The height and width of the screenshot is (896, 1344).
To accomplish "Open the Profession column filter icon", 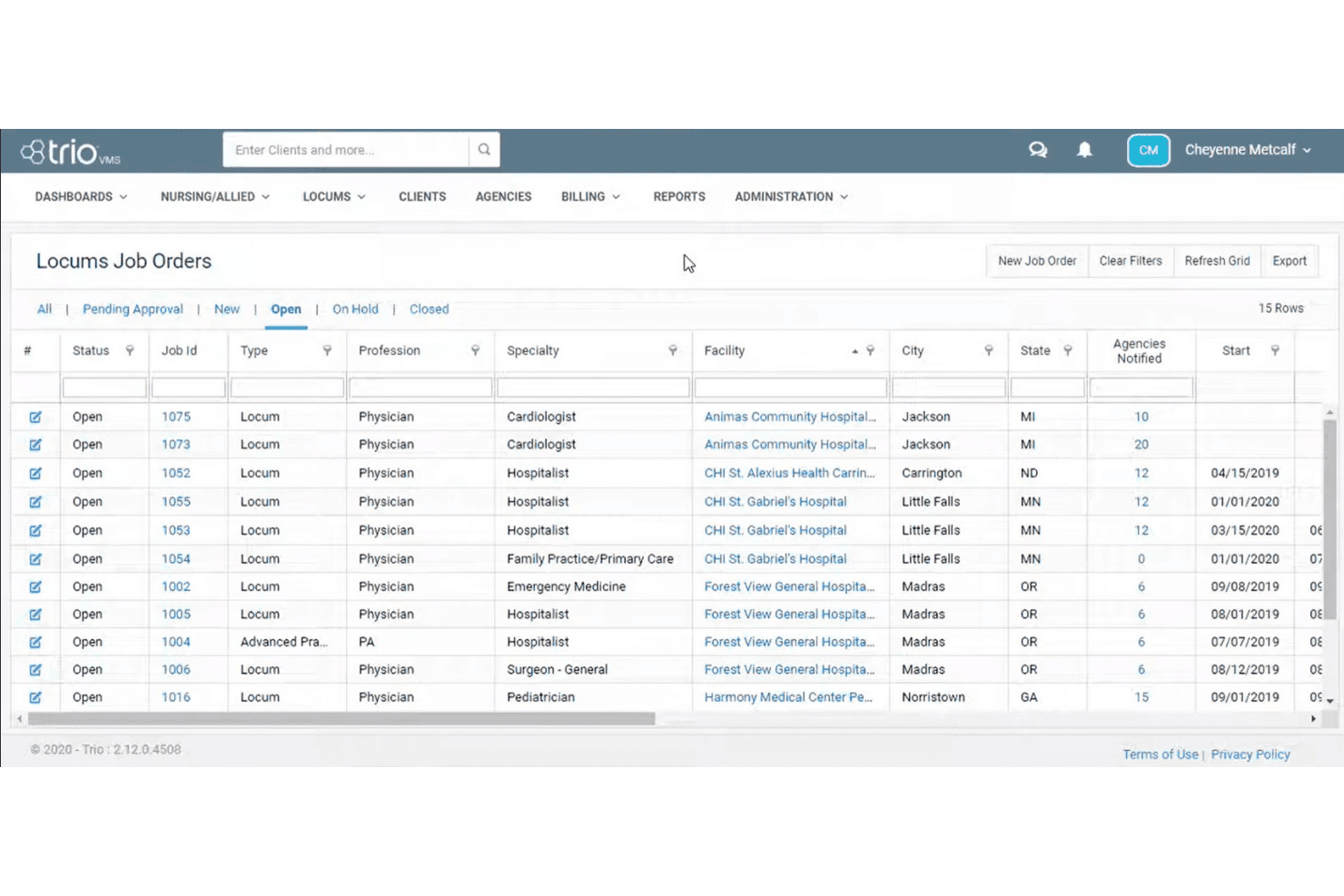I will coord(475,350).
